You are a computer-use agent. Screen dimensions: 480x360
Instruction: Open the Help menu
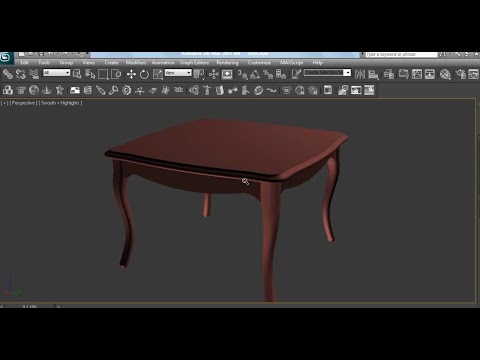[x=318, y=63]
